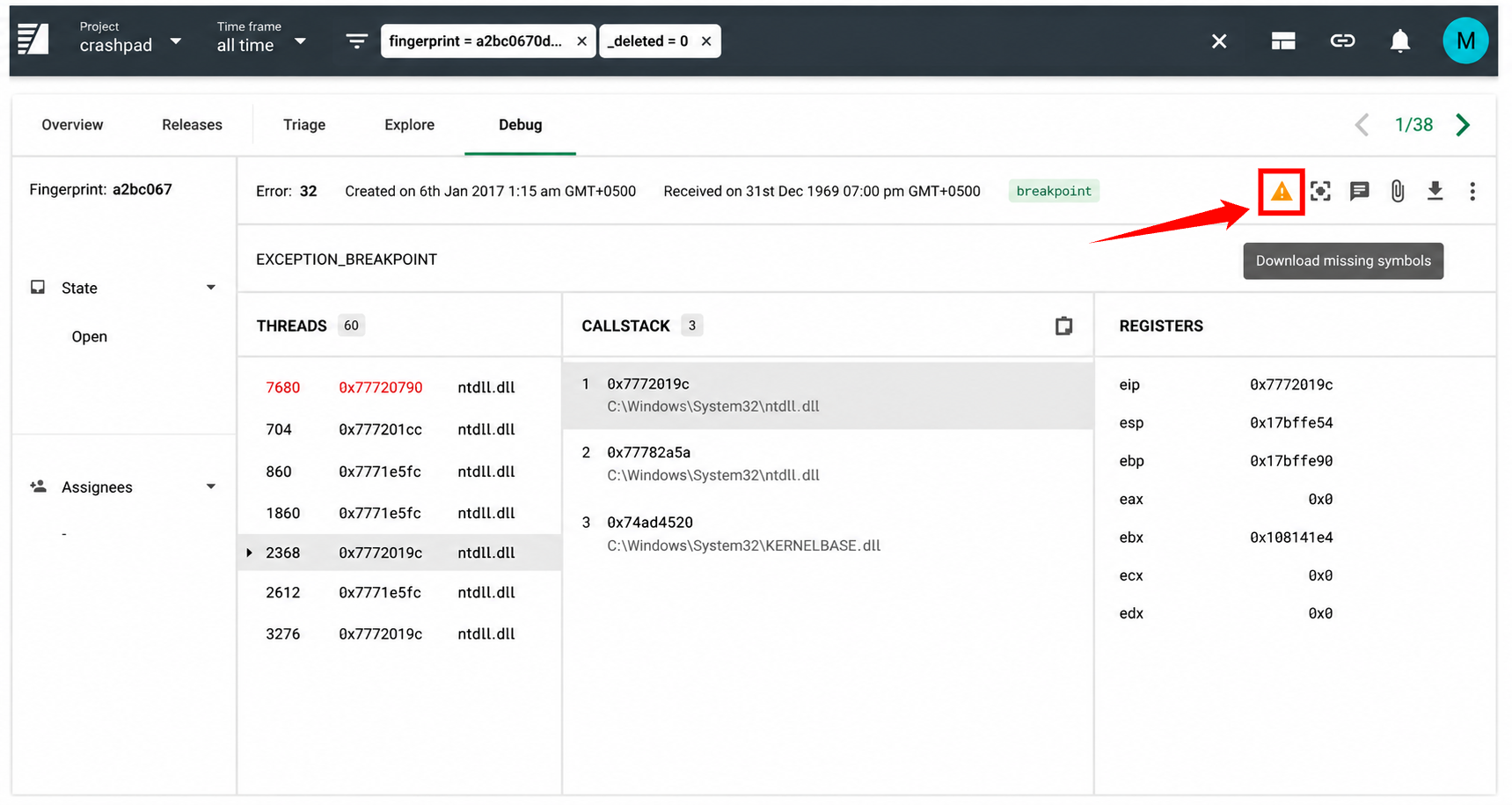Screen dimensions: 1512x805
Task: Copy link with the chain icon
Action: pyautogui.click(x=1342, y=41)
